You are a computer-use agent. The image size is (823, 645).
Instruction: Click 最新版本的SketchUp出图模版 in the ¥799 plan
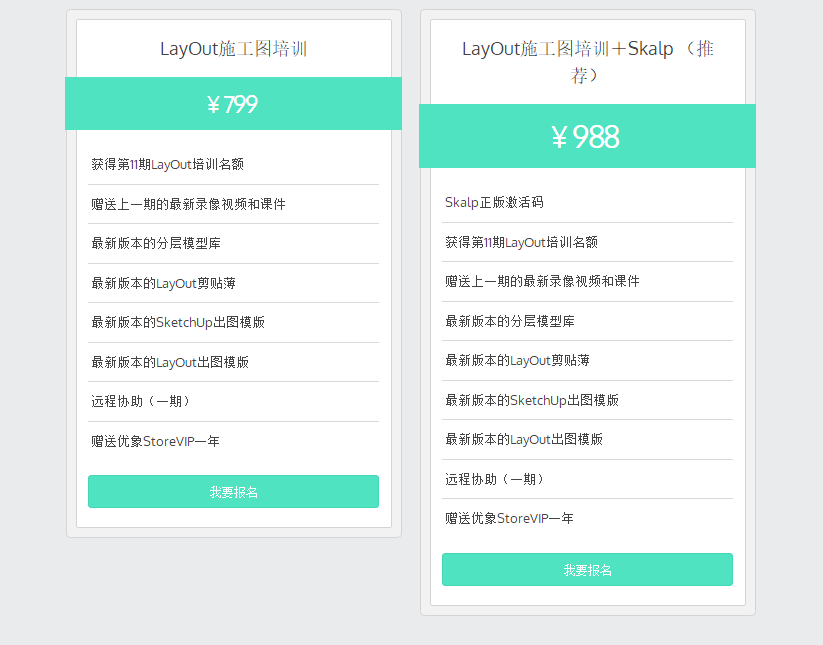(178, 323)
